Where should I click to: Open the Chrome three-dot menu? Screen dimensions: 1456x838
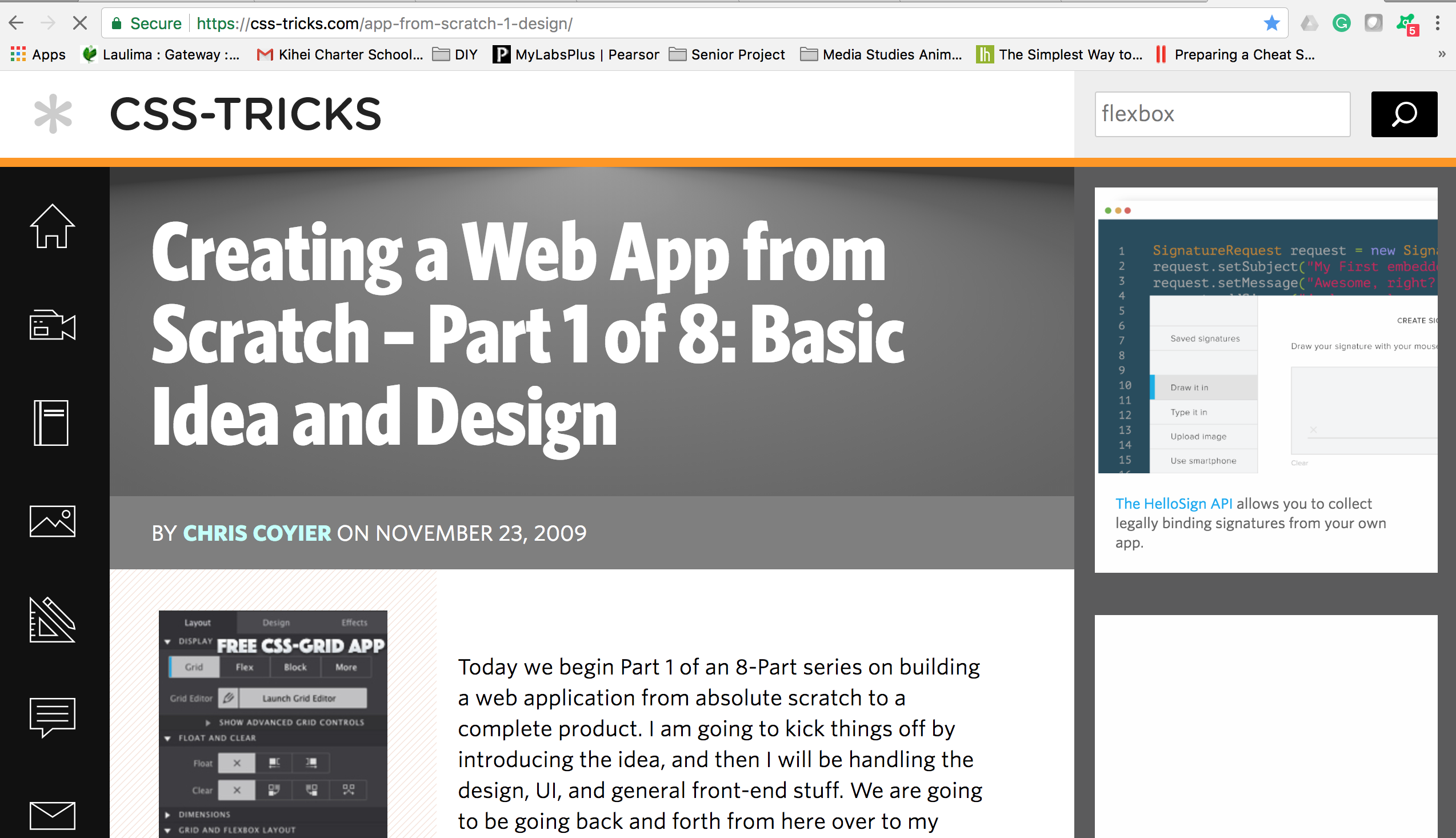(1437, 23)
